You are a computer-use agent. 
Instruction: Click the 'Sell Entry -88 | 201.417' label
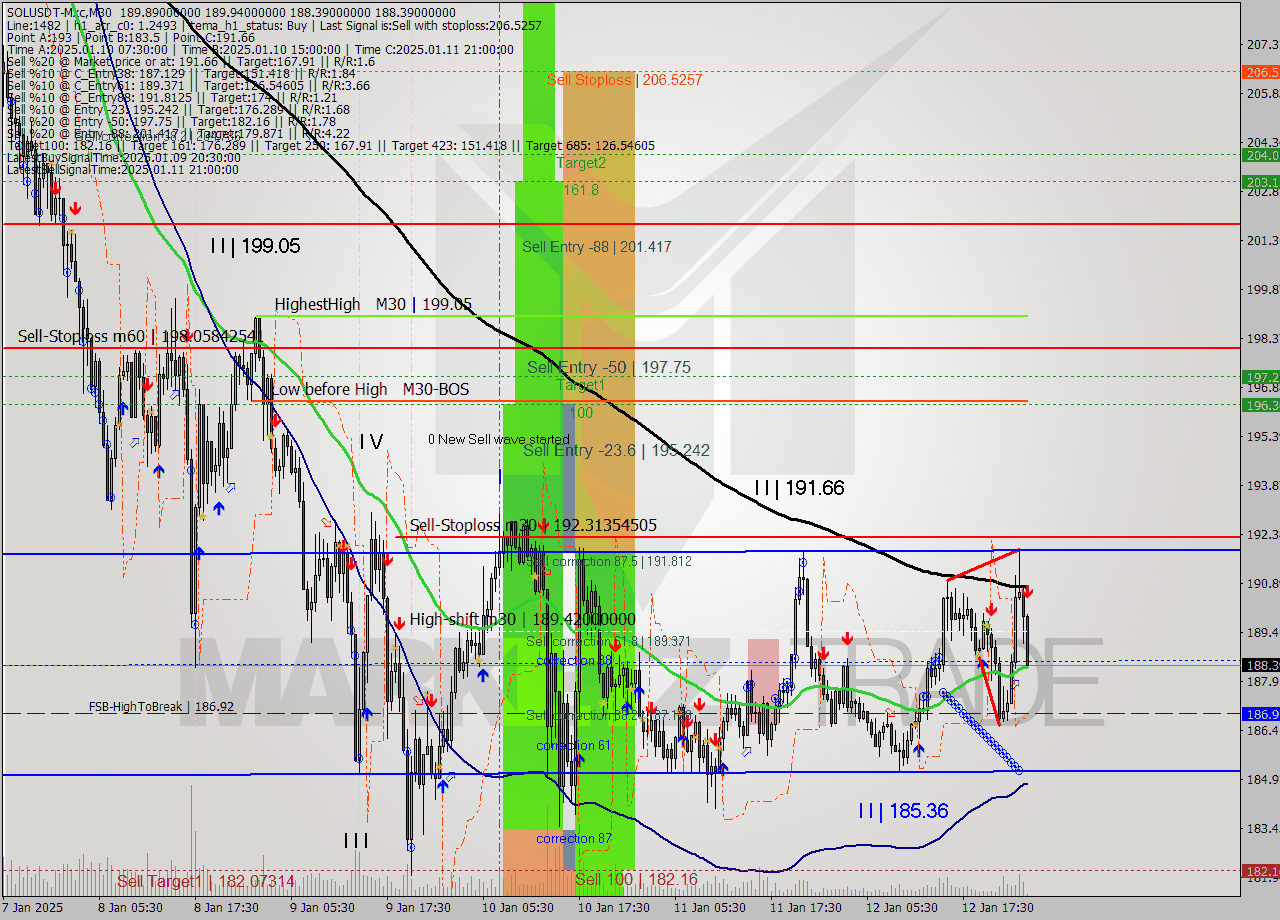tap(597, 247)
